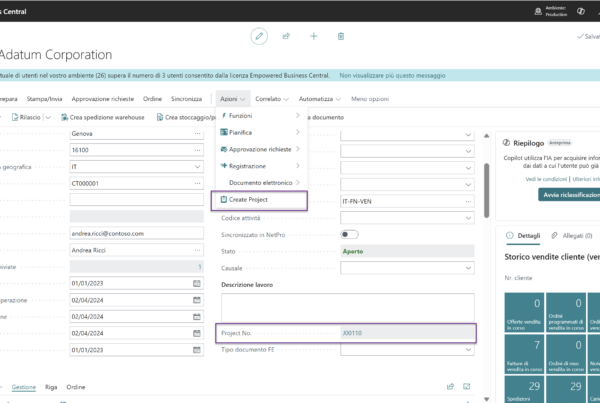Click the trash delete icon
Screen dimensions: 600x403
point(341,36)
